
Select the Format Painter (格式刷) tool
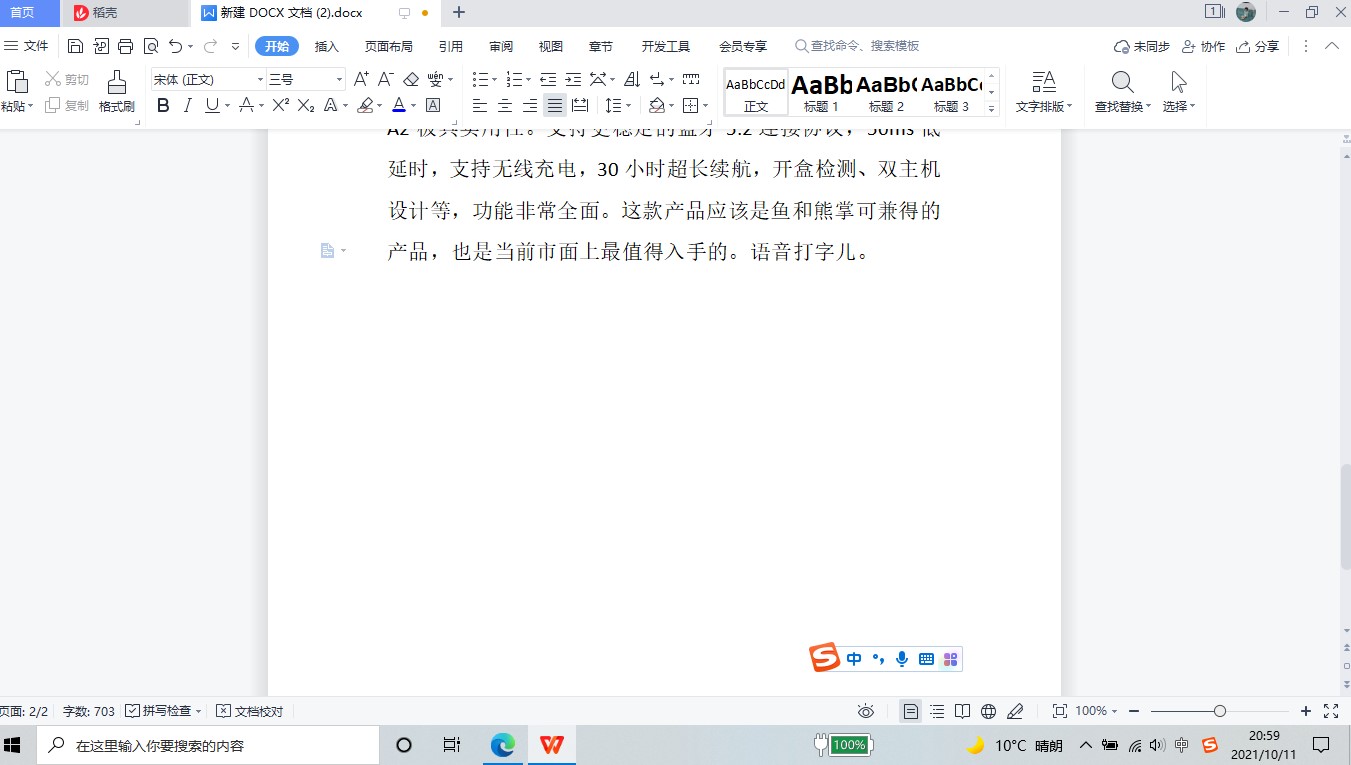117,91
